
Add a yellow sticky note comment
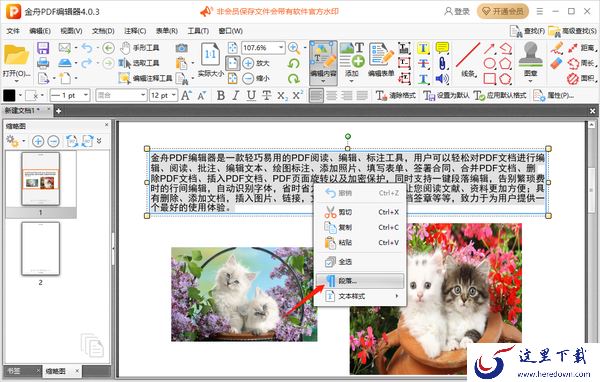[x=442, y=48]
